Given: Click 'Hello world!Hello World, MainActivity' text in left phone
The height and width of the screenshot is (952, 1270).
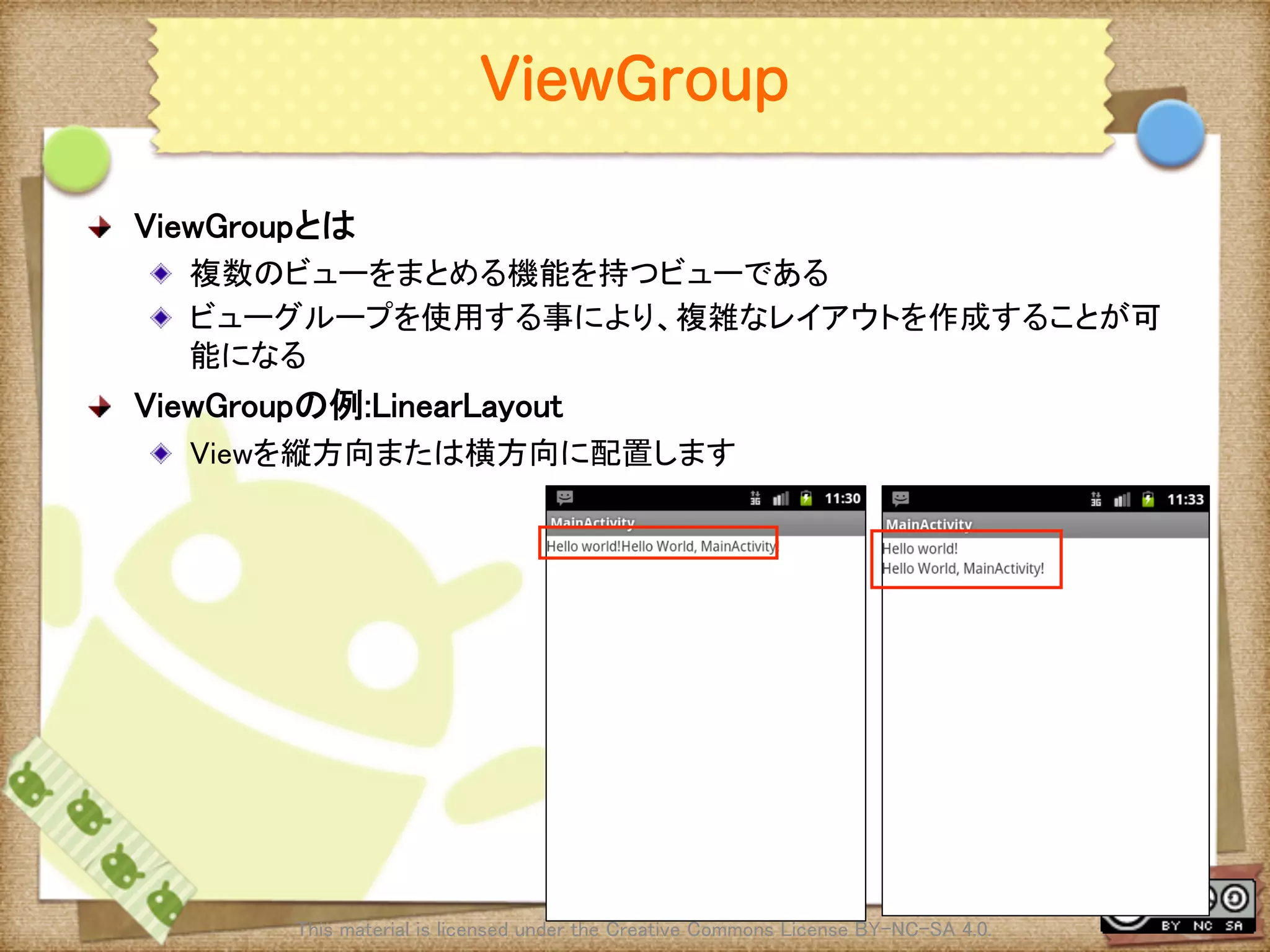Looking at the screenshot, I should point(661,547).
